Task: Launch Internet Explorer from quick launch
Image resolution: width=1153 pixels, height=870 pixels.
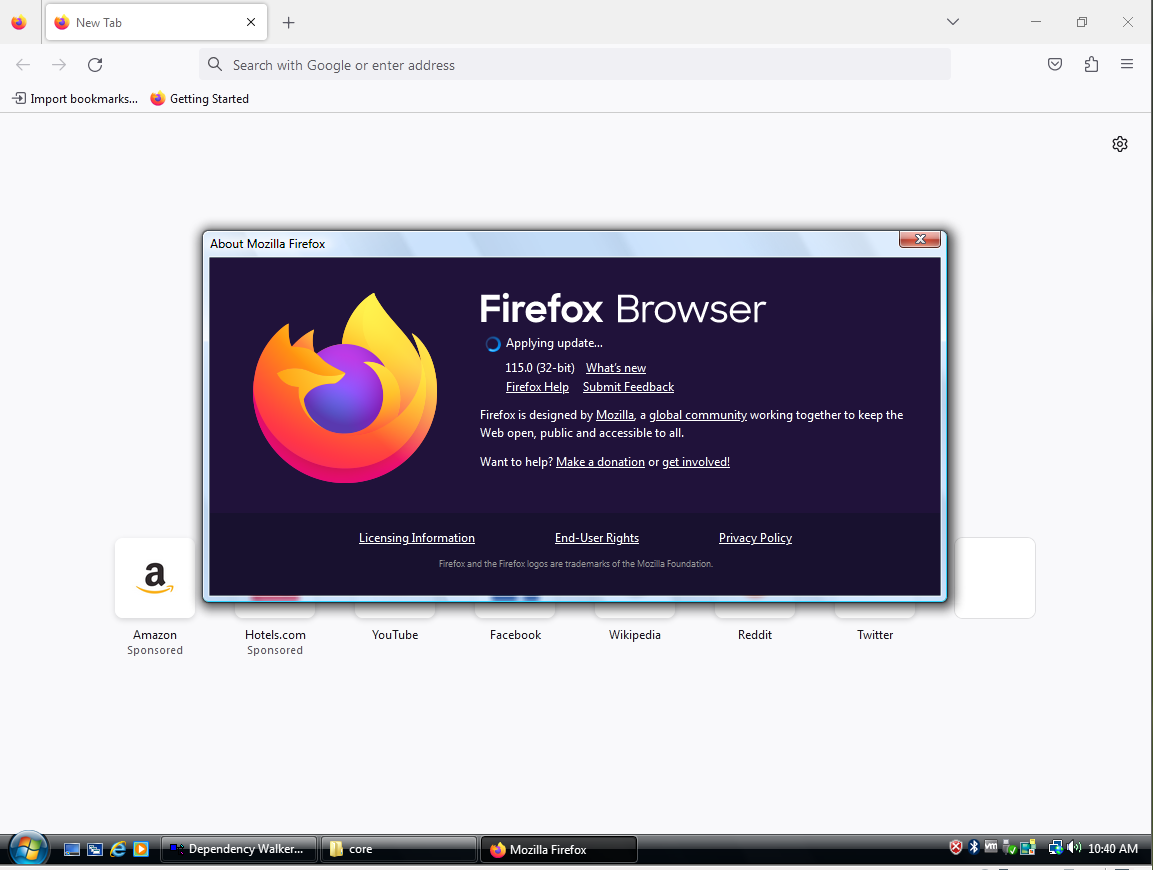Action: 118,849
